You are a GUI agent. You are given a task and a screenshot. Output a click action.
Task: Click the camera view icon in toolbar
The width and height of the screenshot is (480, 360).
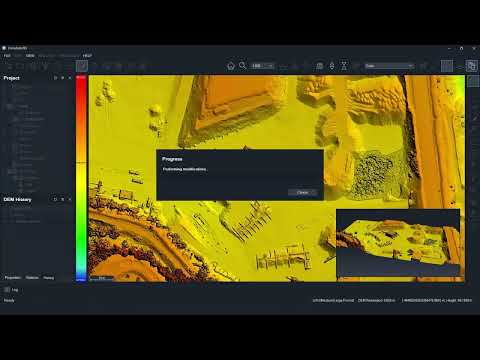[x=319, y=66]
